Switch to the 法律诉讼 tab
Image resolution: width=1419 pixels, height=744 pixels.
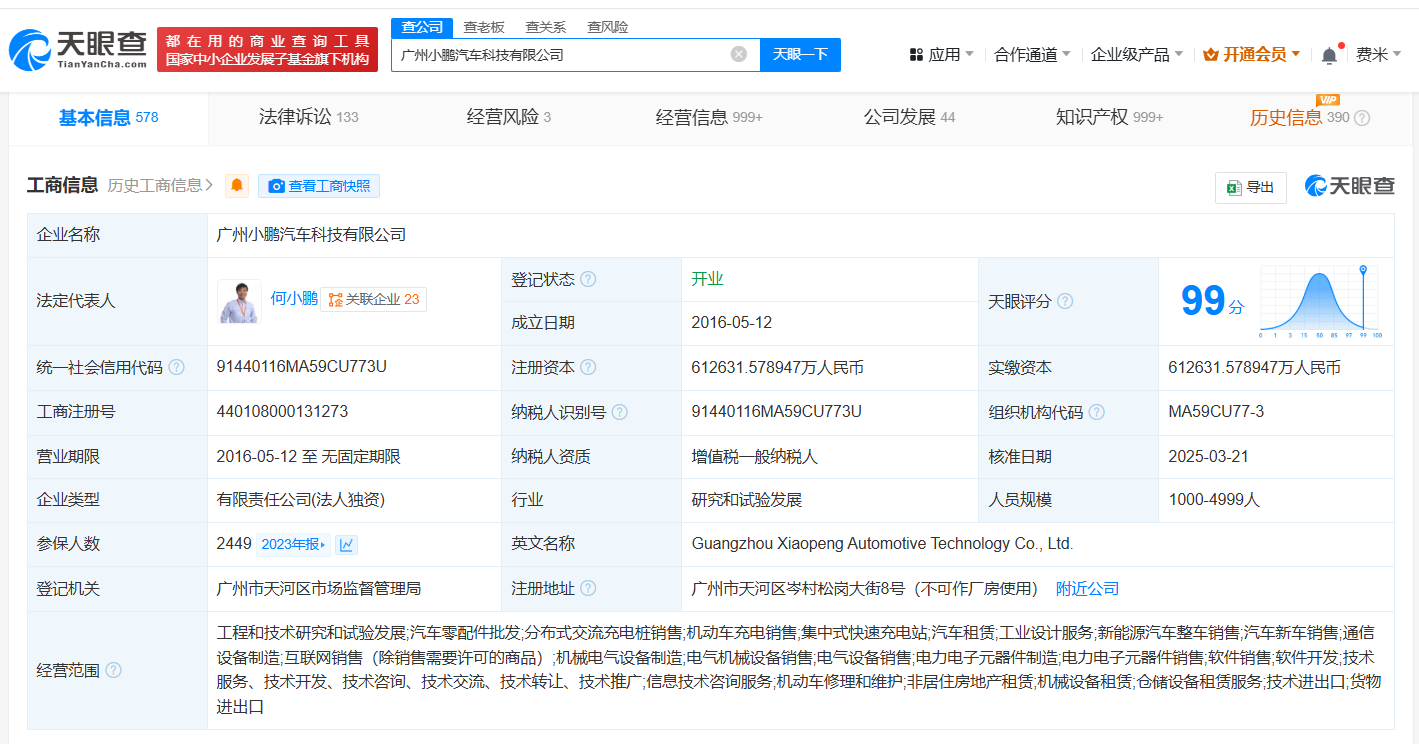coord(308,117)
